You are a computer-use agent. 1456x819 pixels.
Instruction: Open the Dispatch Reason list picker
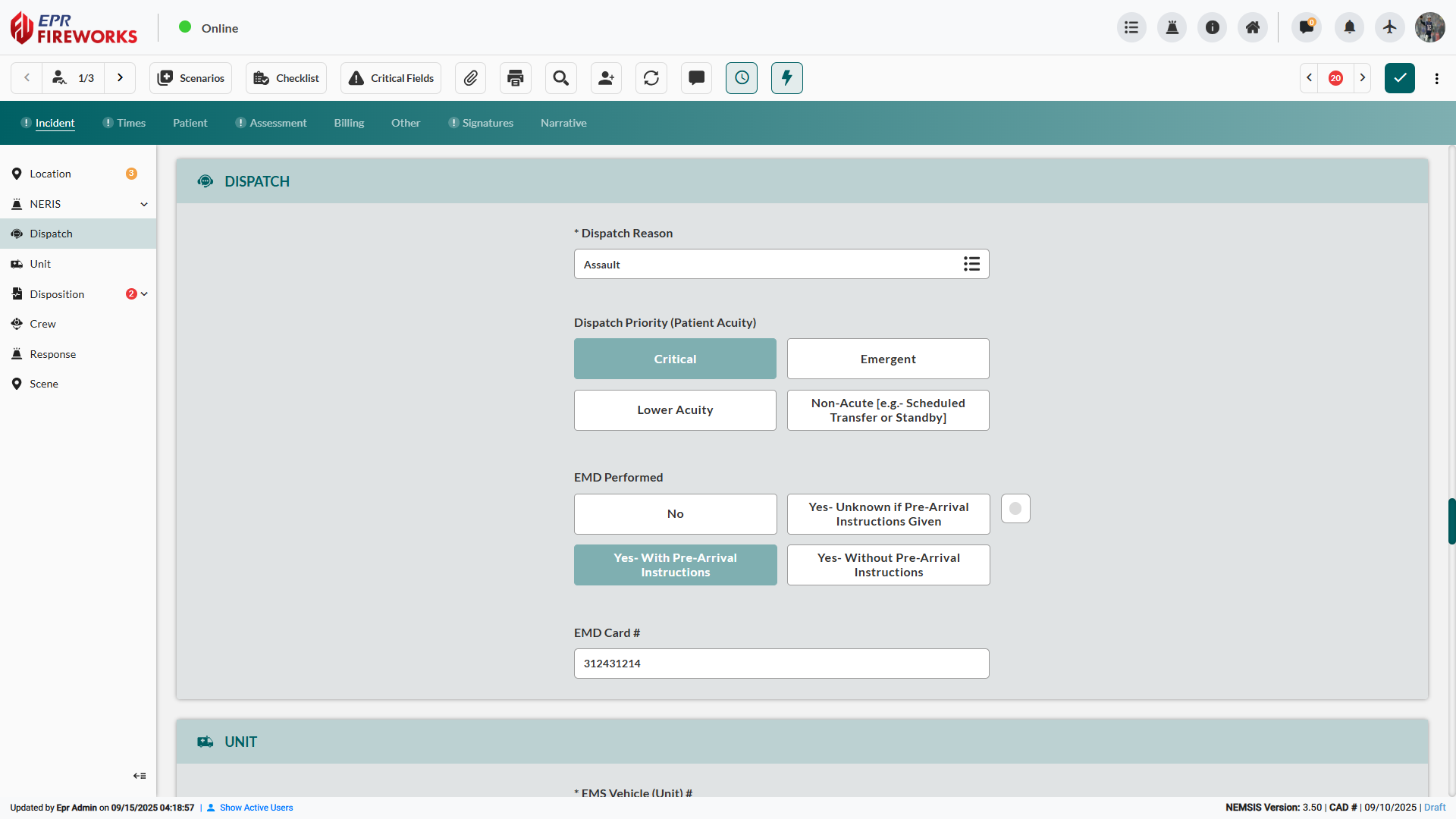click(971, 264)
